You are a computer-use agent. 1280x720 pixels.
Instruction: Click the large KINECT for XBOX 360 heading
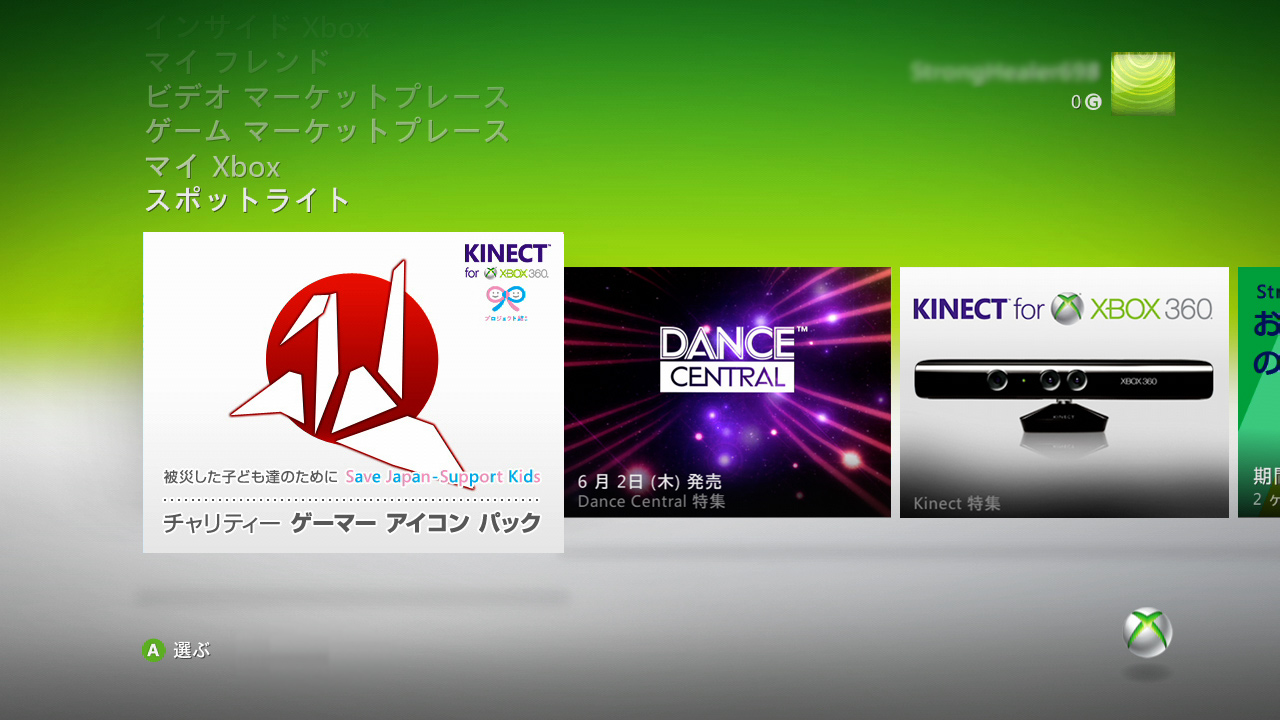point(1062,309)
